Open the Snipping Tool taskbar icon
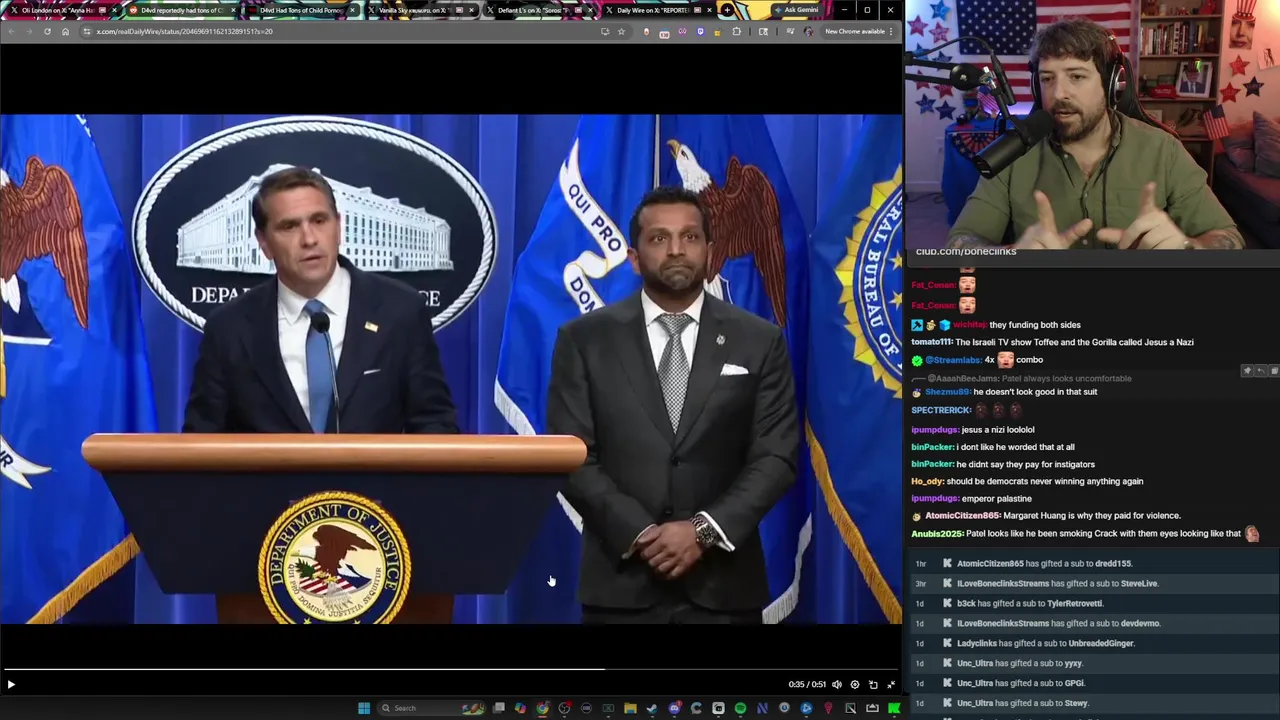Image resolution: width=1280 pixels, height=720 pixels. [x=850, y=708]
